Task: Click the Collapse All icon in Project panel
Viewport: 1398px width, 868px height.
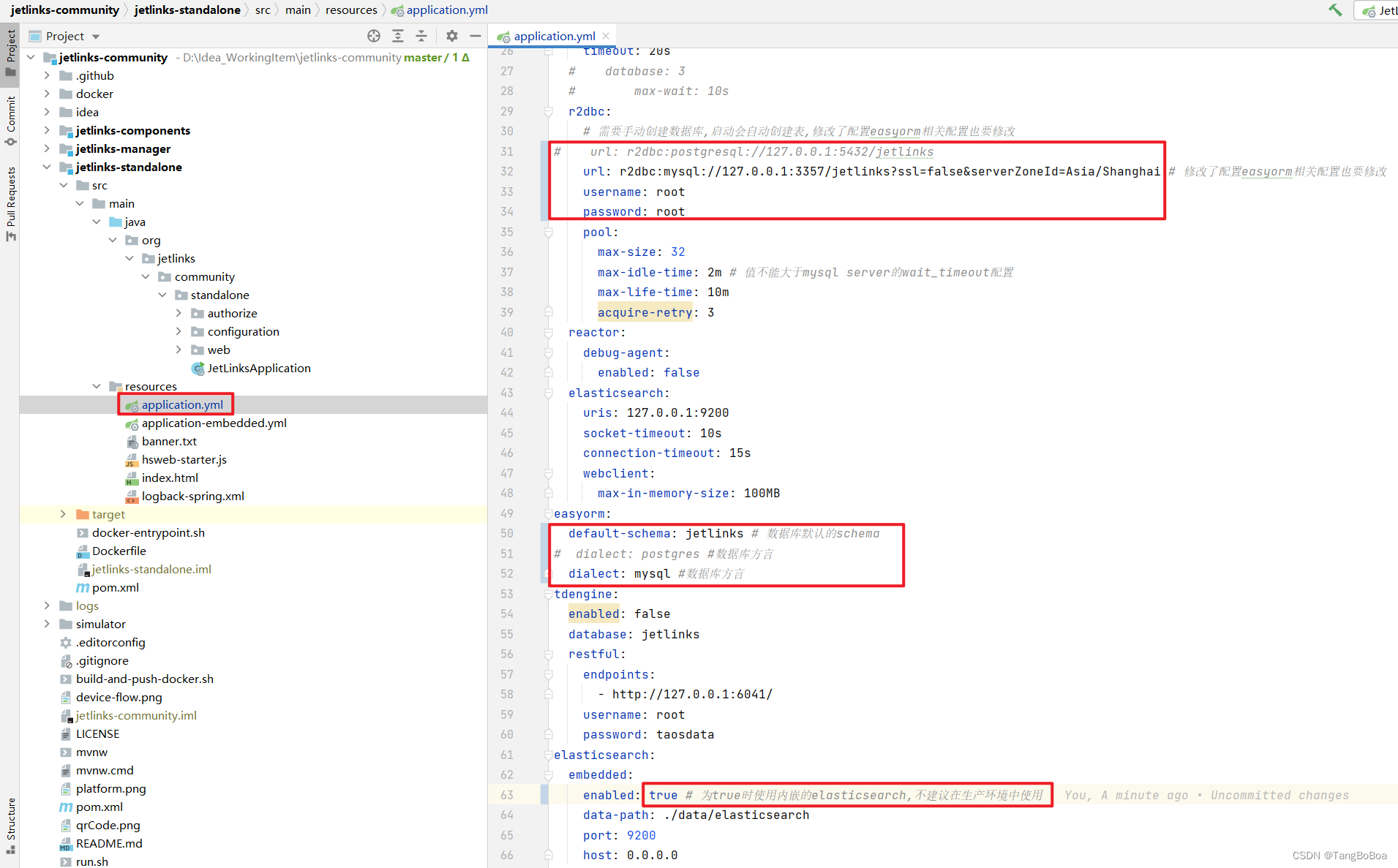Action: point(421,36)
